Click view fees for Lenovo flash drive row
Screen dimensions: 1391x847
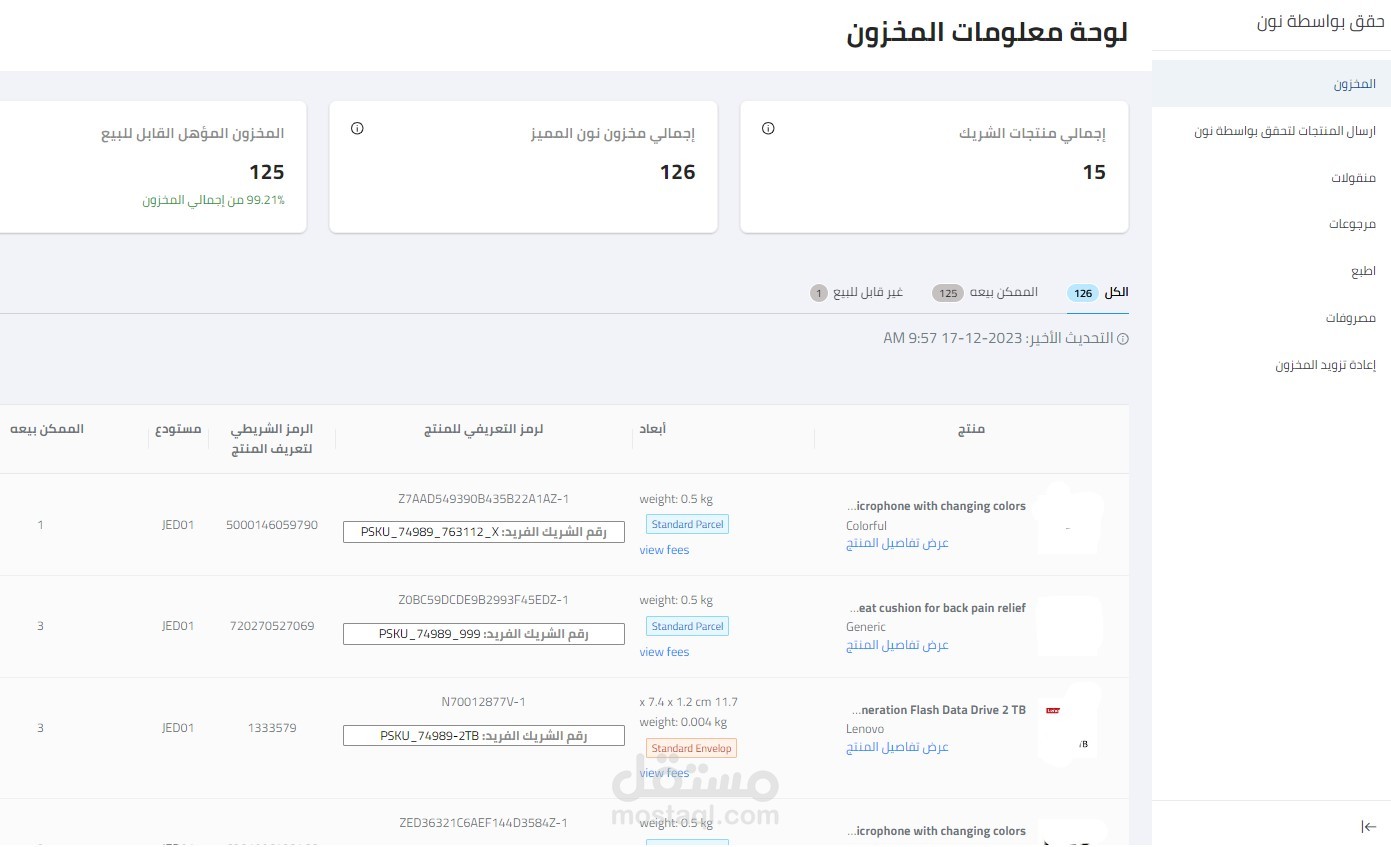pyautogui.click(x=664, y=773)
